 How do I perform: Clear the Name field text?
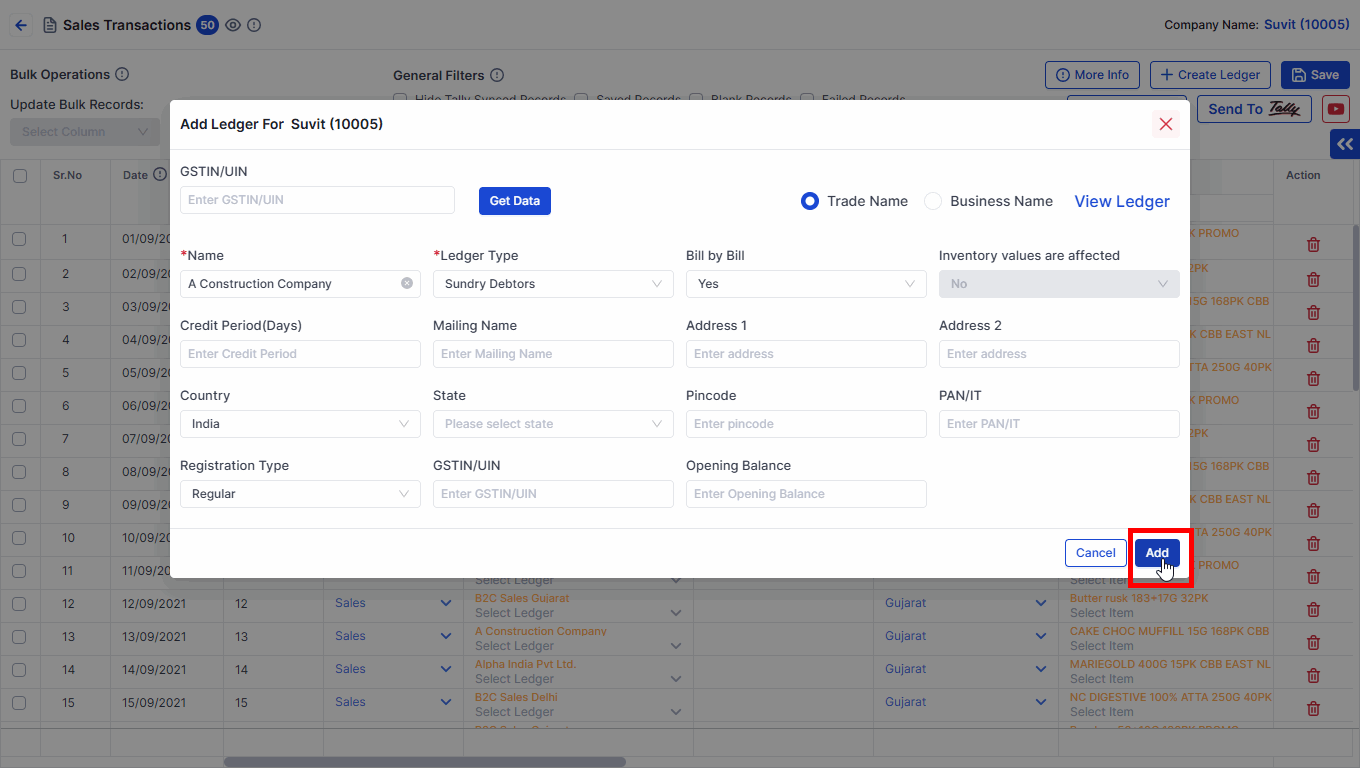407,283
